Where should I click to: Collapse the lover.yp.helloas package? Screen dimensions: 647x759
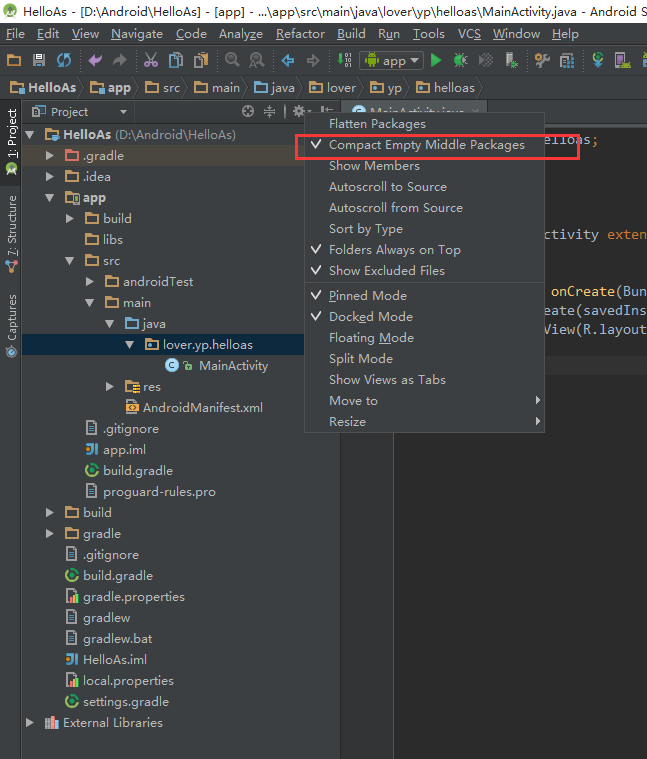pyautogui.click(x=129, y=345)
